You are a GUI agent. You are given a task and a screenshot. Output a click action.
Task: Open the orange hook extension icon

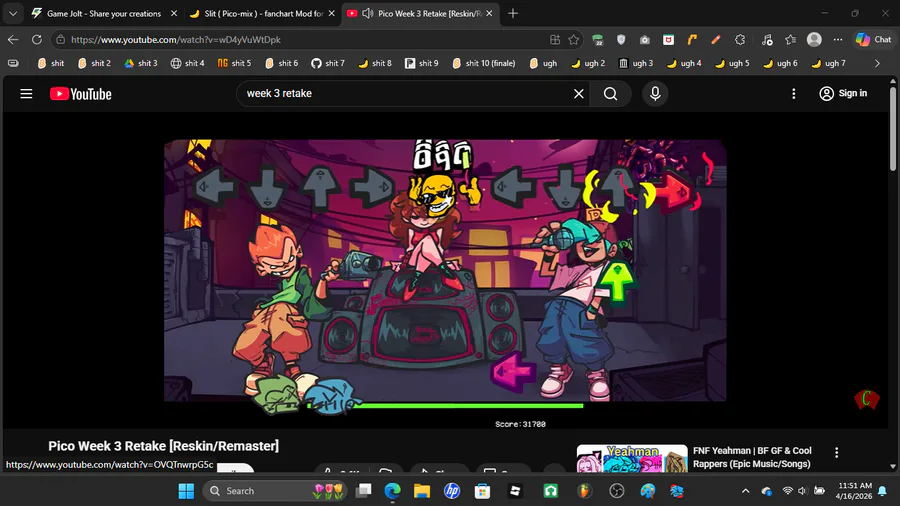[x=692, y=40]
